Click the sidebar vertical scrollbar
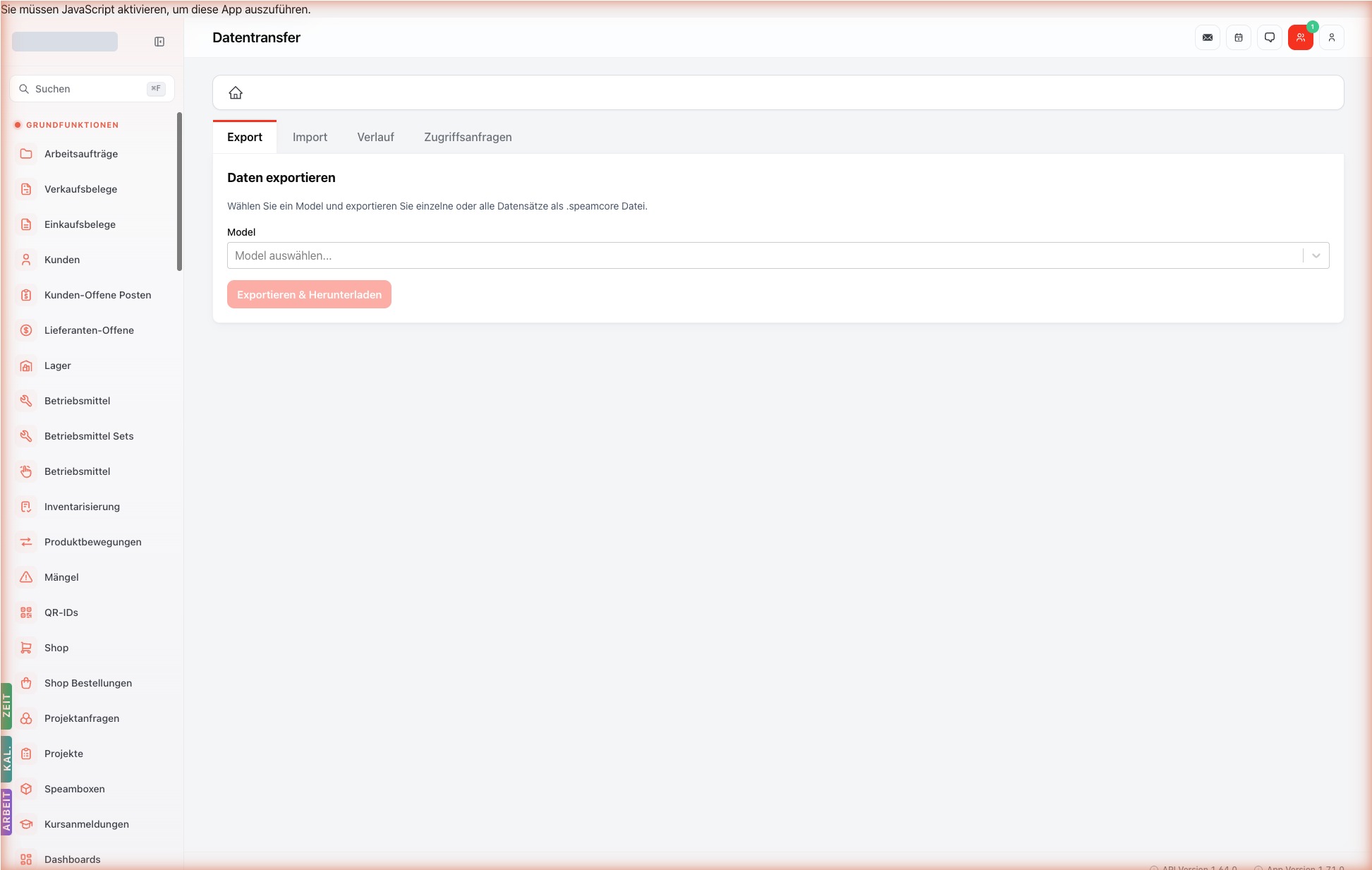 click(x=179, y=191)
